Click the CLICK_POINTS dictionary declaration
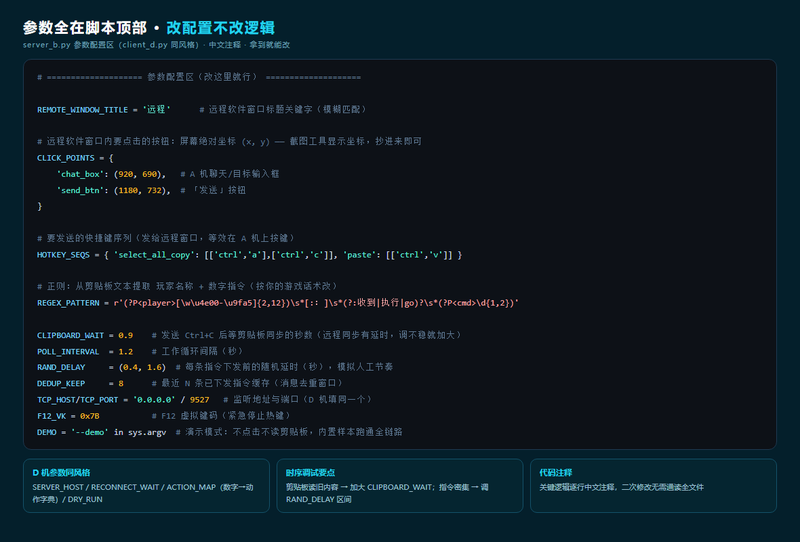 coord(75,158)
